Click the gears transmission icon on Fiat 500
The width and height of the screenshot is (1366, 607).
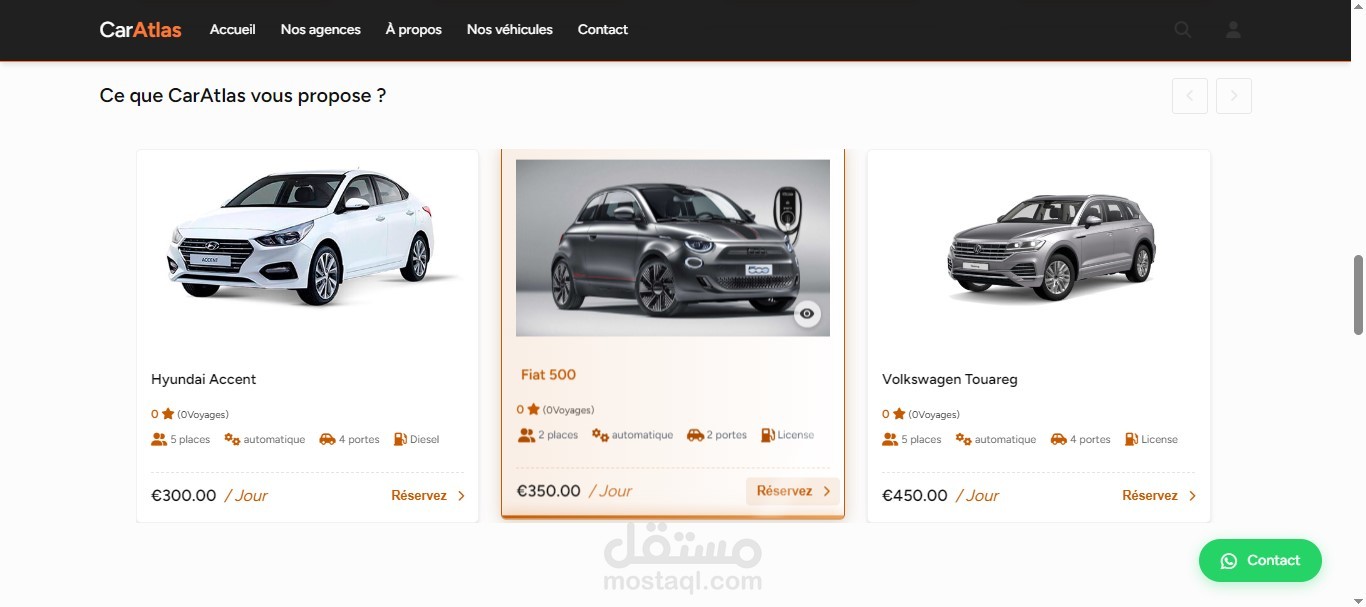coord(600,435)
